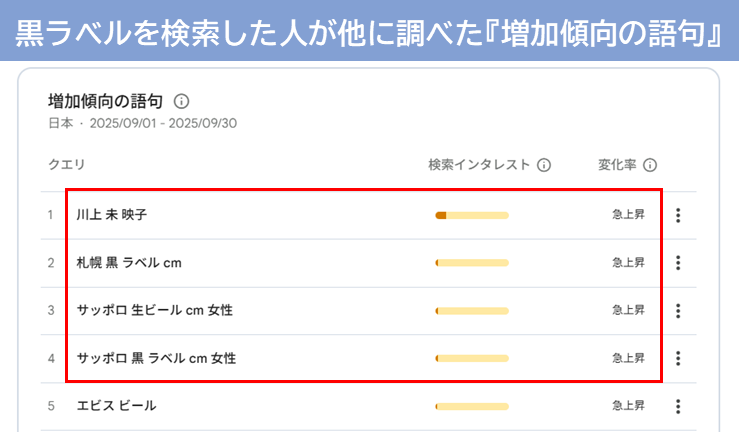Click the 変化率 column header
This screenshot has height=432, width=739.
point(617,165)
